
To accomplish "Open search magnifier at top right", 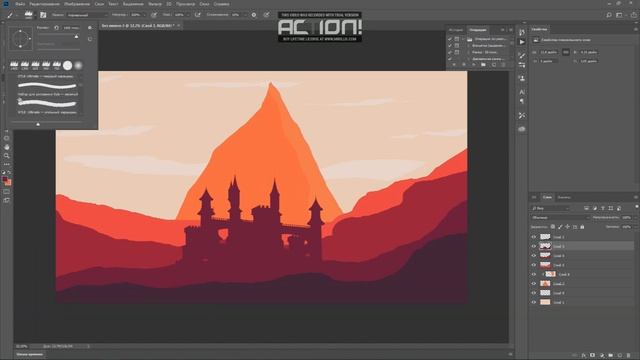I will 609,15.
